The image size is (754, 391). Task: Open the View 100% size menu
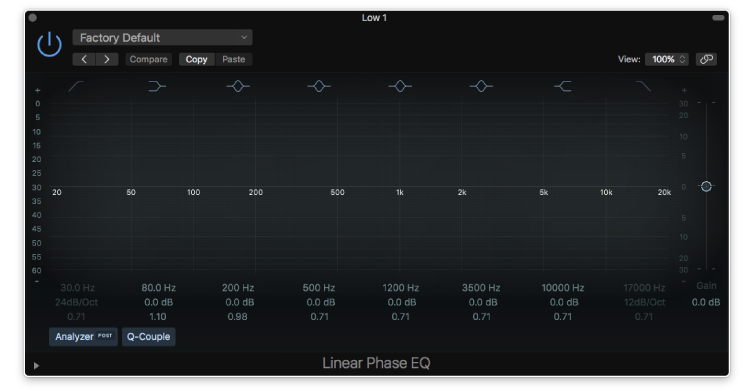click(667, 59)
